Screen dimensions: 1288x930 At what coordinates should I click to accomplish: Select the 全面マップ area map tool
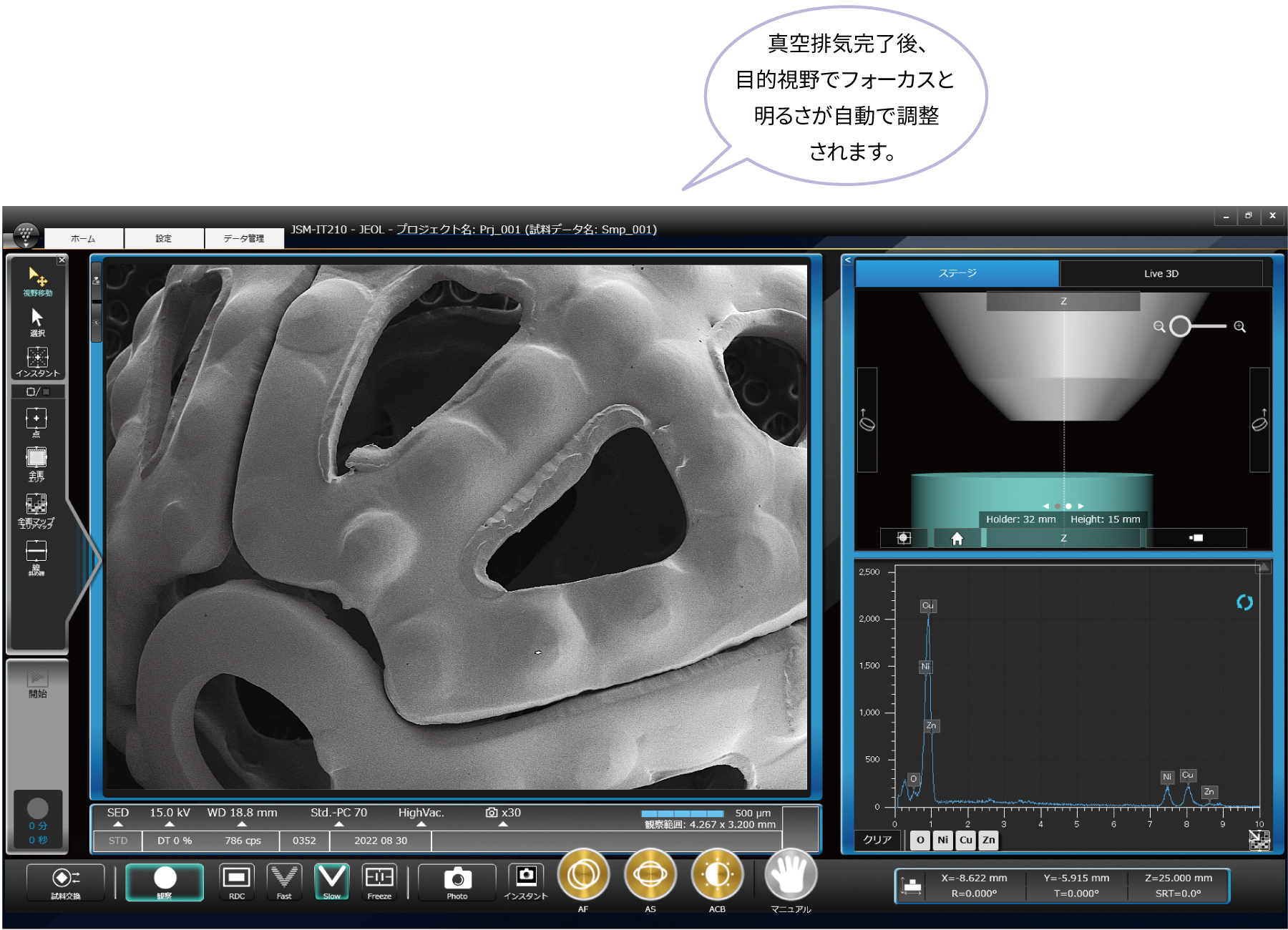(36, 509)
